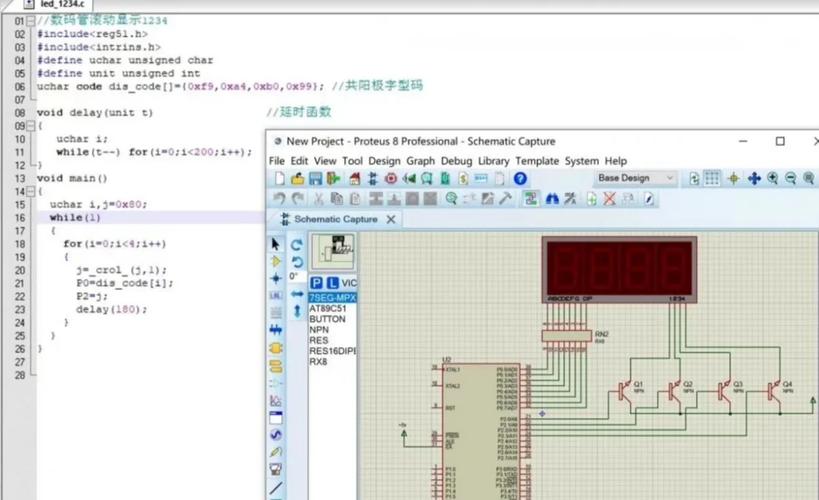Select the Selection Mode arrow tool

point(276,244)
